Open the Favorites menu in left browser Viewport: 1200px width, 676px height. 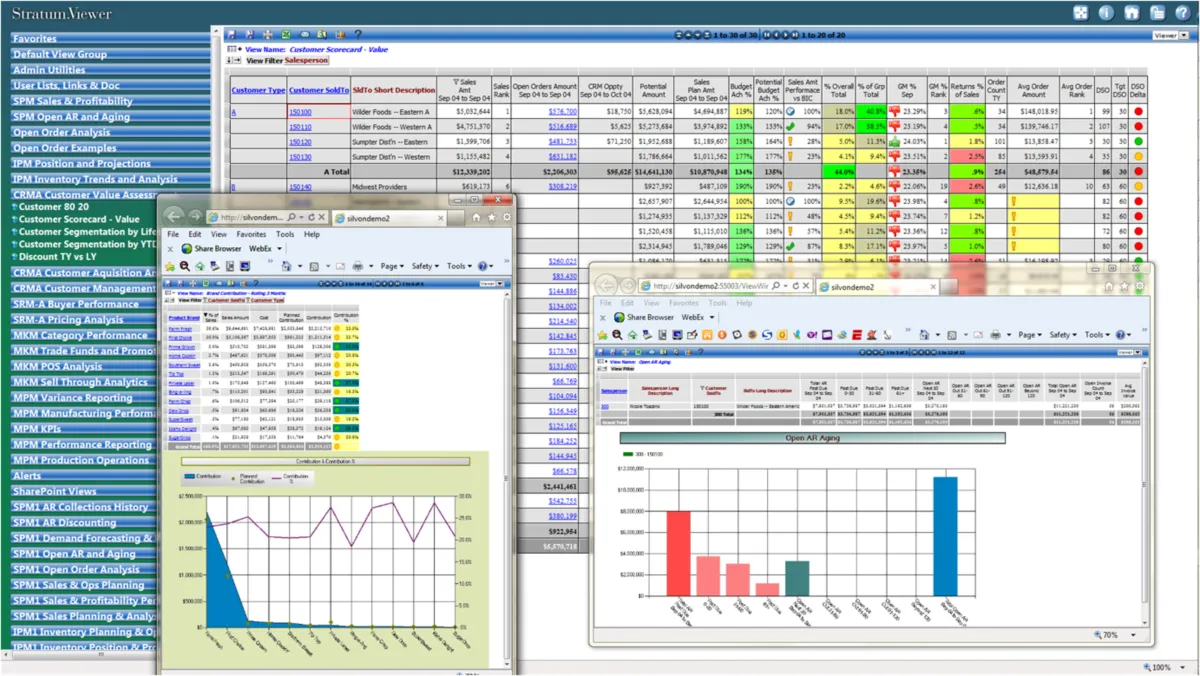(x=252, y=234)
